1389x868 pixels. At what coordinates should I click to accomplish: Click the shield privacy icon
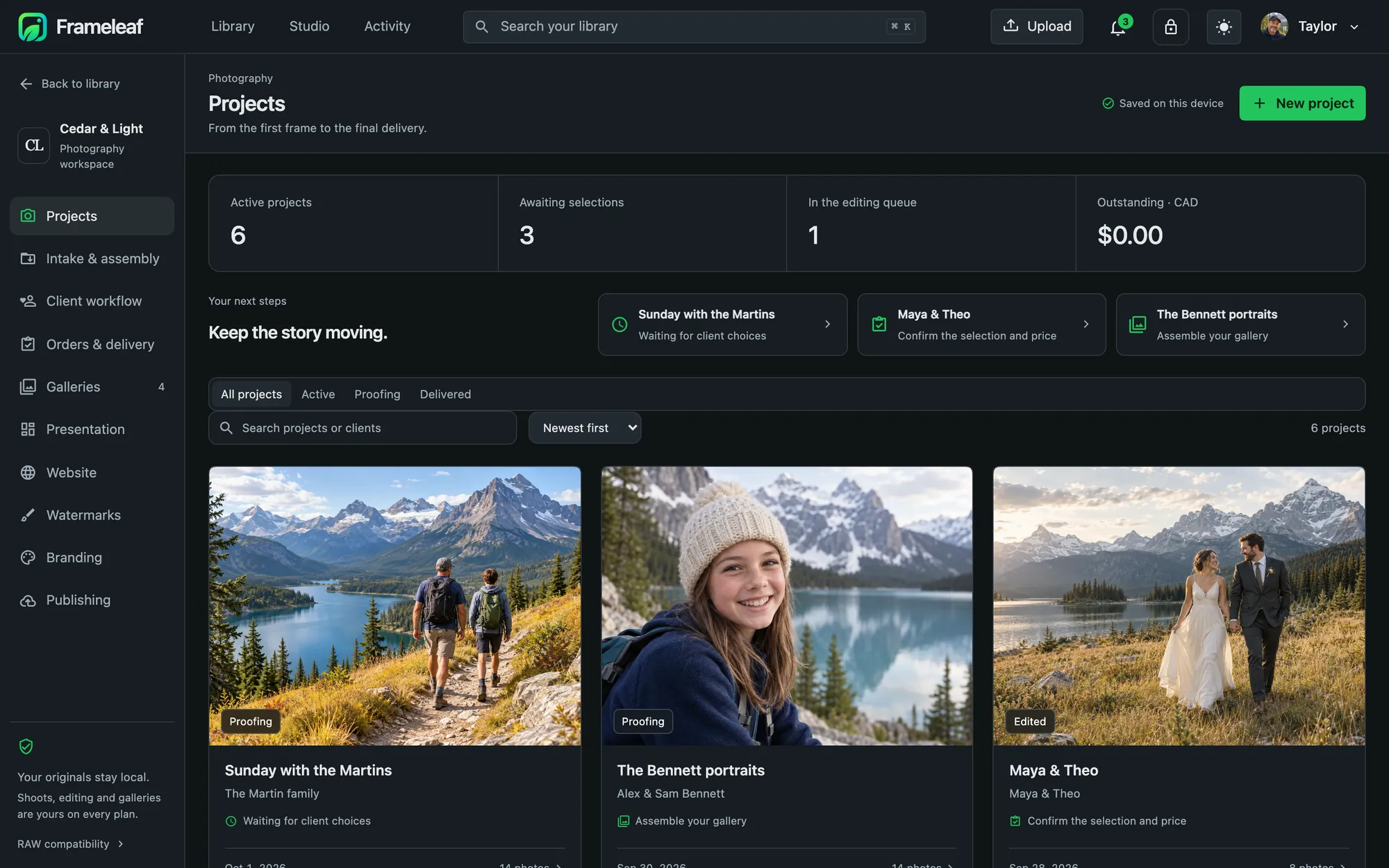pyautogui.click(x=26, y=746)
